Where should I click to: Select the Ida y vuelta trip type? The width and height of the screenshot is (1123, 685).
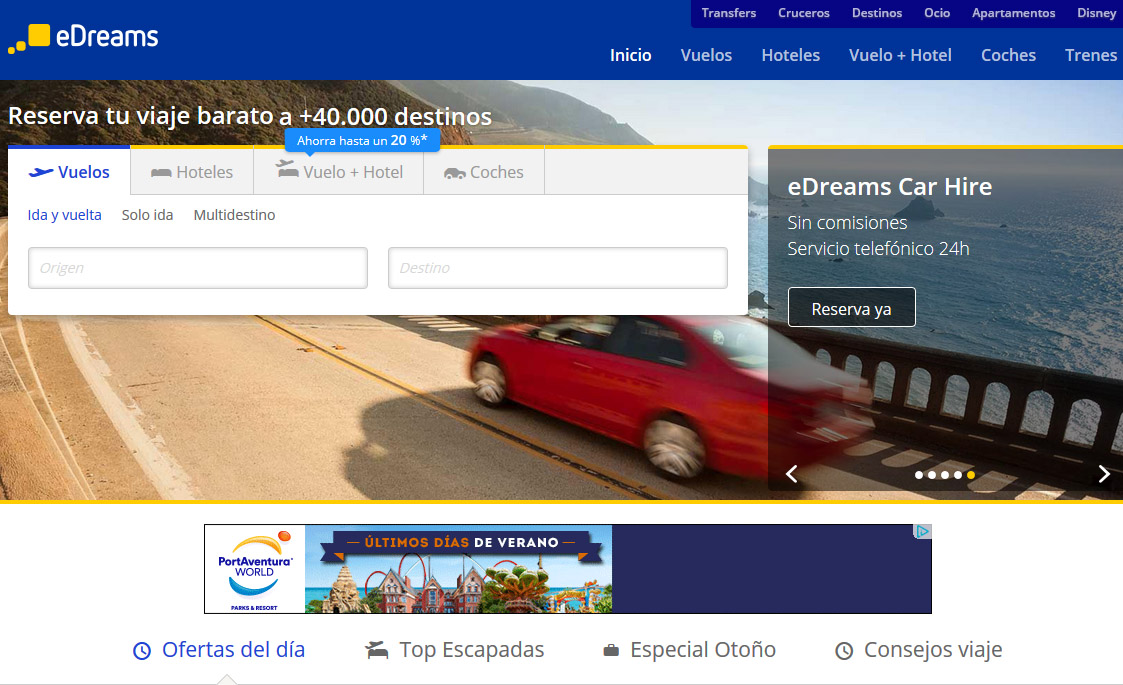[65, 215]
